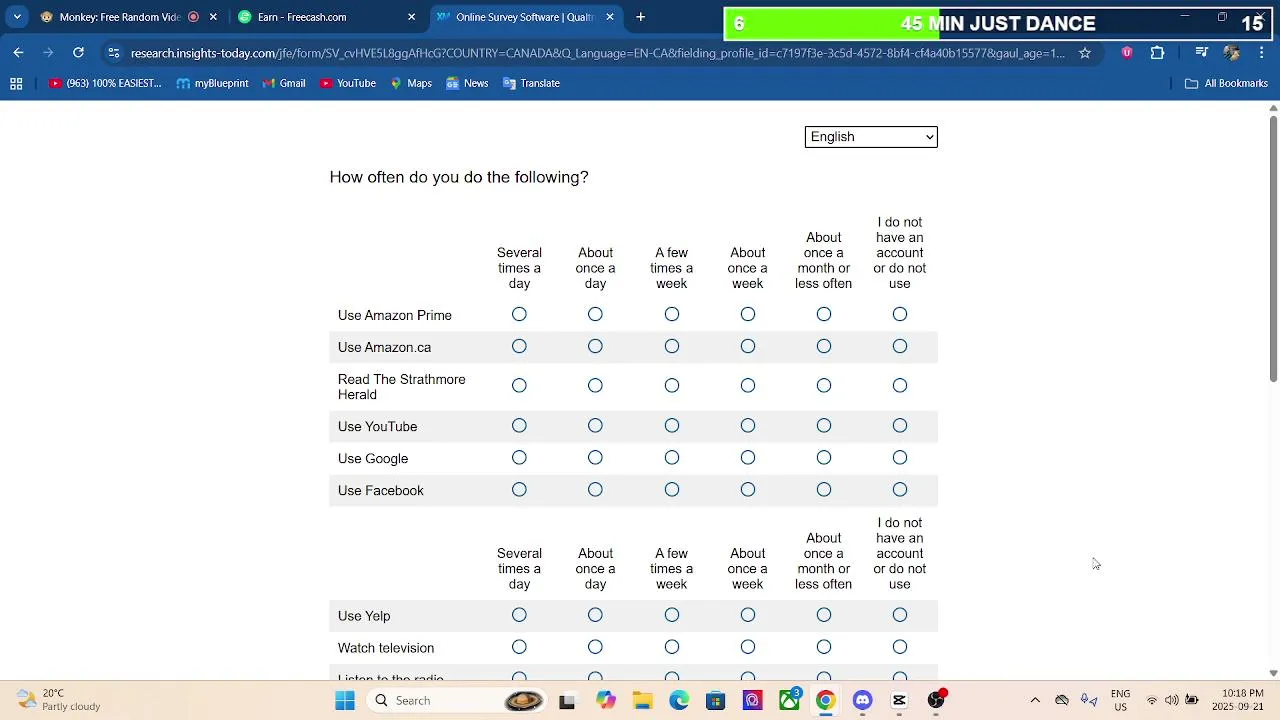
Task: Open the Gmail bookmark
Action: point(283,84)
